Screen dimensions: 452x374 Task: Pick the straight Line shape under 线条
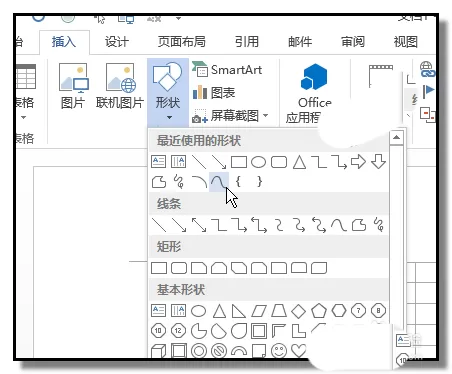[x=159, y=225]
